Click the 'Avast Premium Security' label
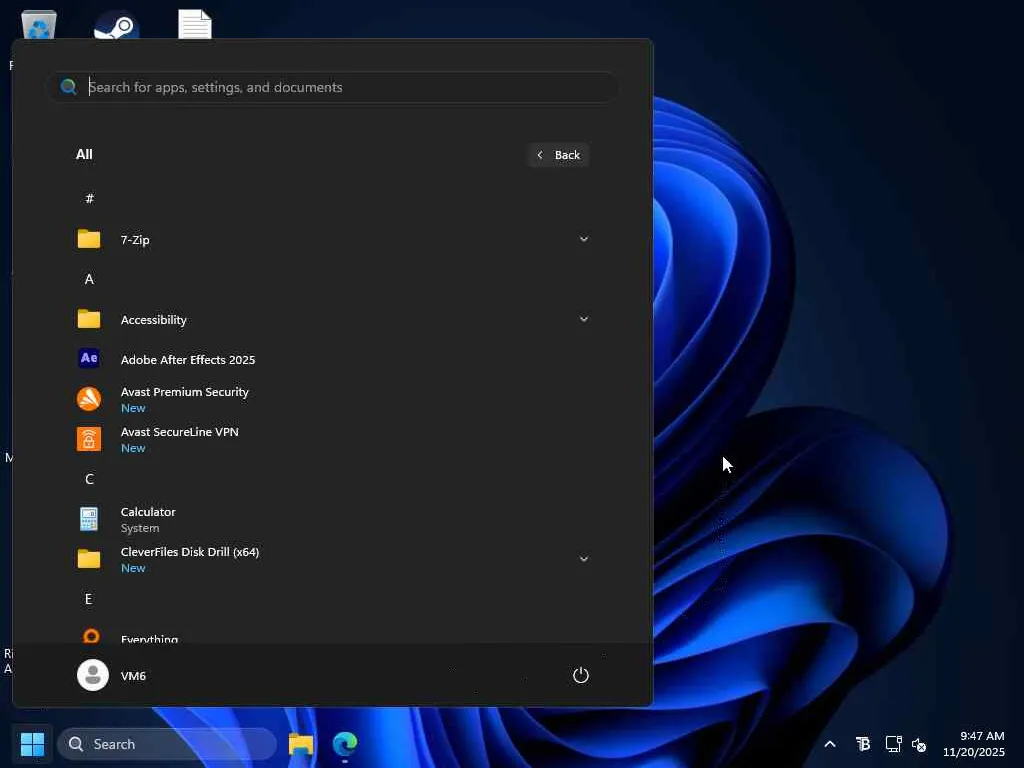 pos(185,392)
